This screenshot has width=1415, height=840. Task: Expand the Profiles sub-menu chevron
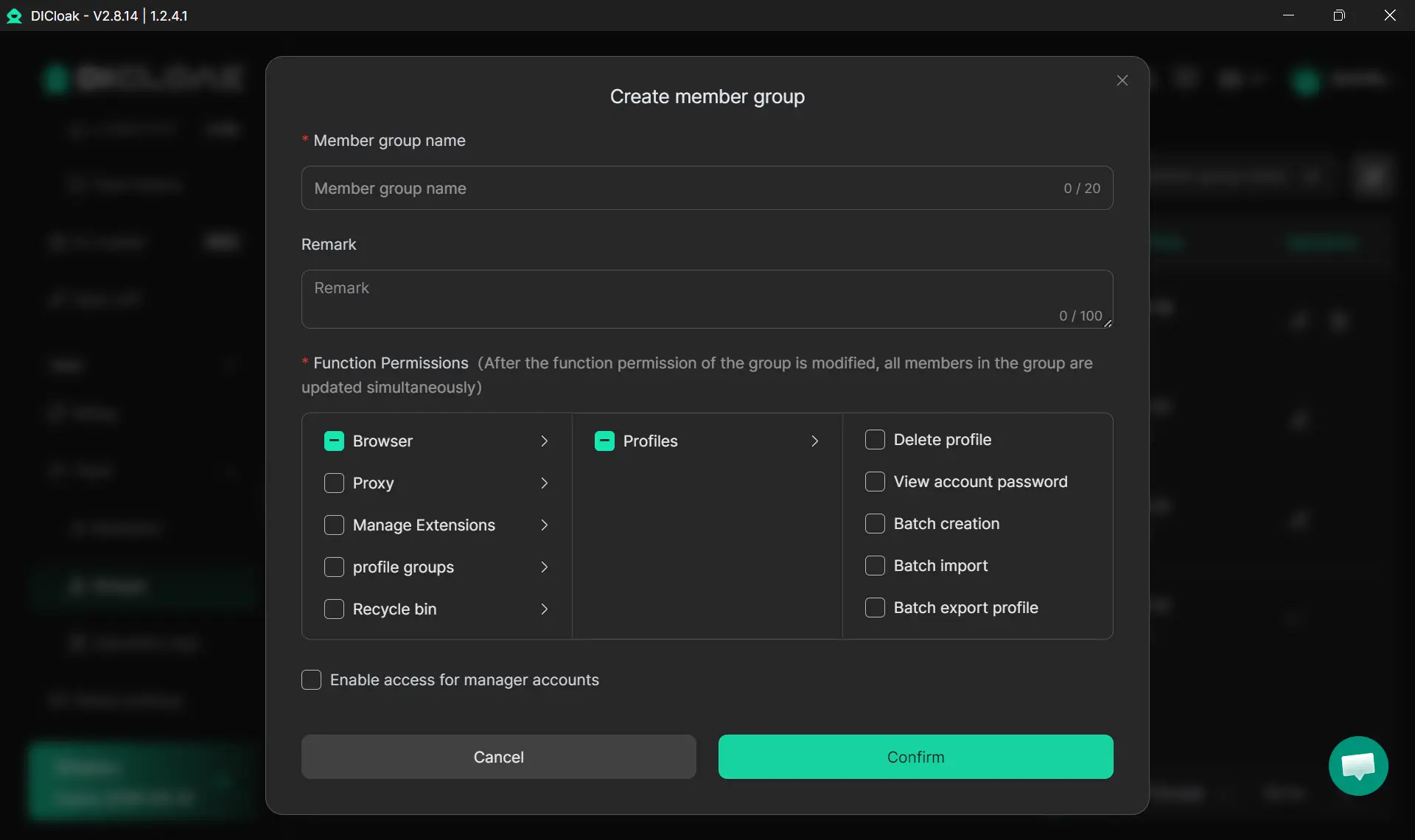coord(814,441)
